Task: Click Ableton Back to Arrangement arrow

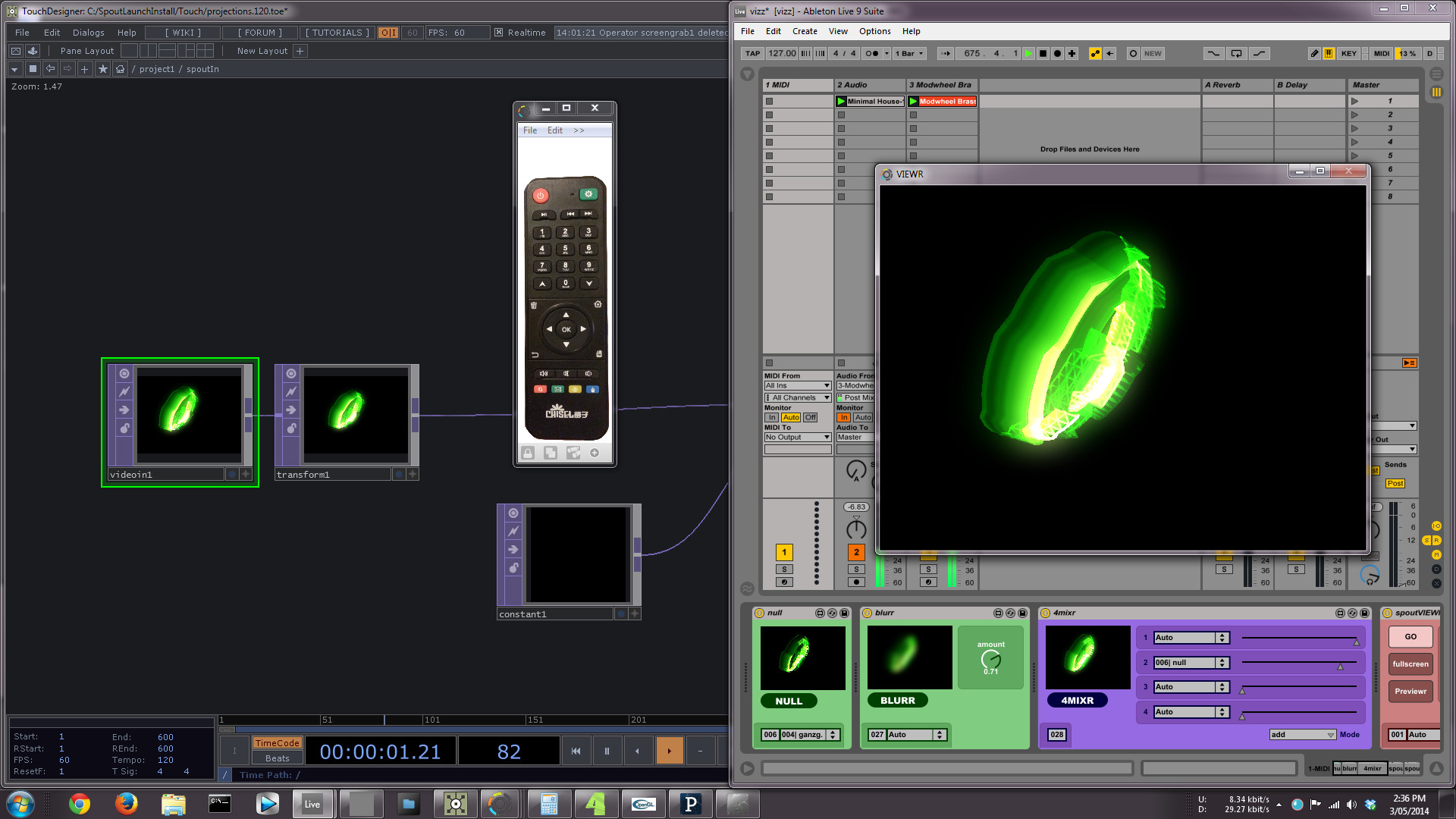Action: coord(1110,54)
